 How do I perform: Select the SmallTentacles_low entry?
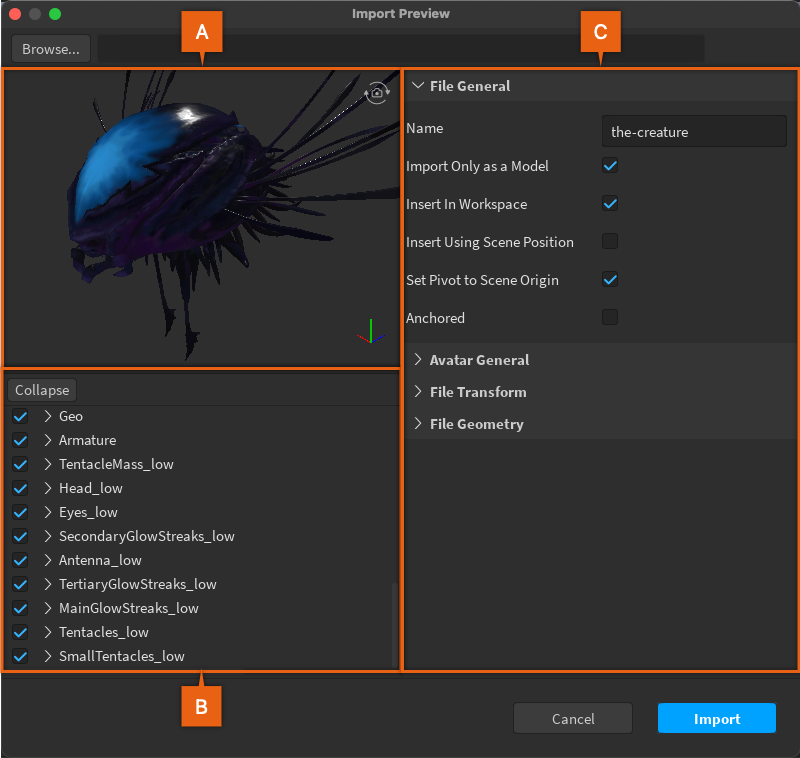[121, 656]
